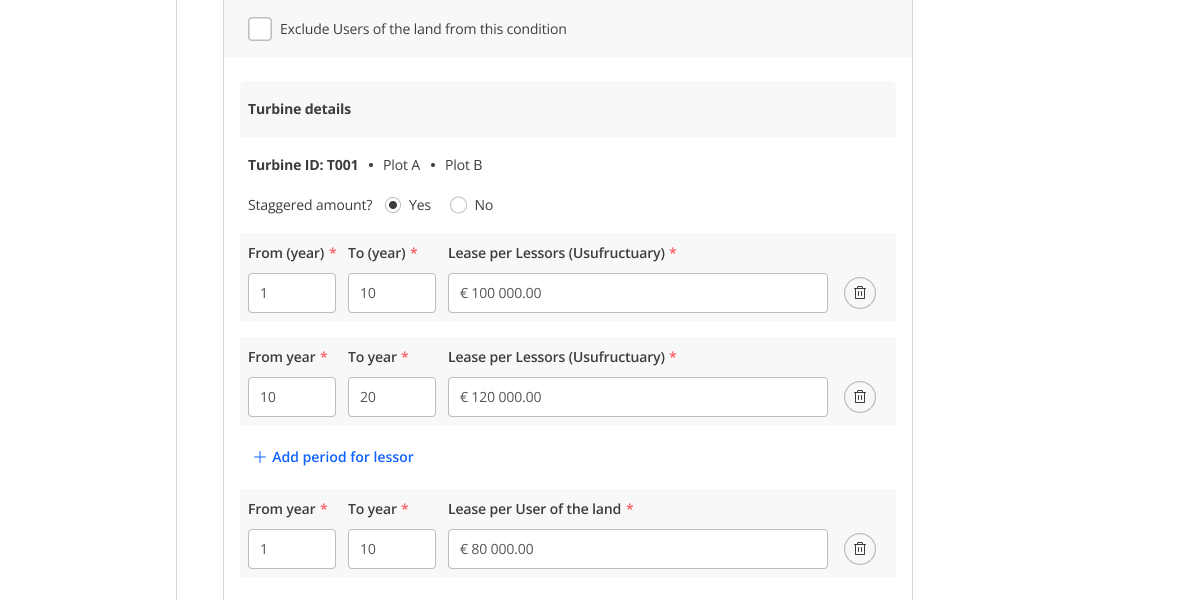
Task: Focus To year in User of the land row
Action: pyautogui.click(x=391, y=549)
